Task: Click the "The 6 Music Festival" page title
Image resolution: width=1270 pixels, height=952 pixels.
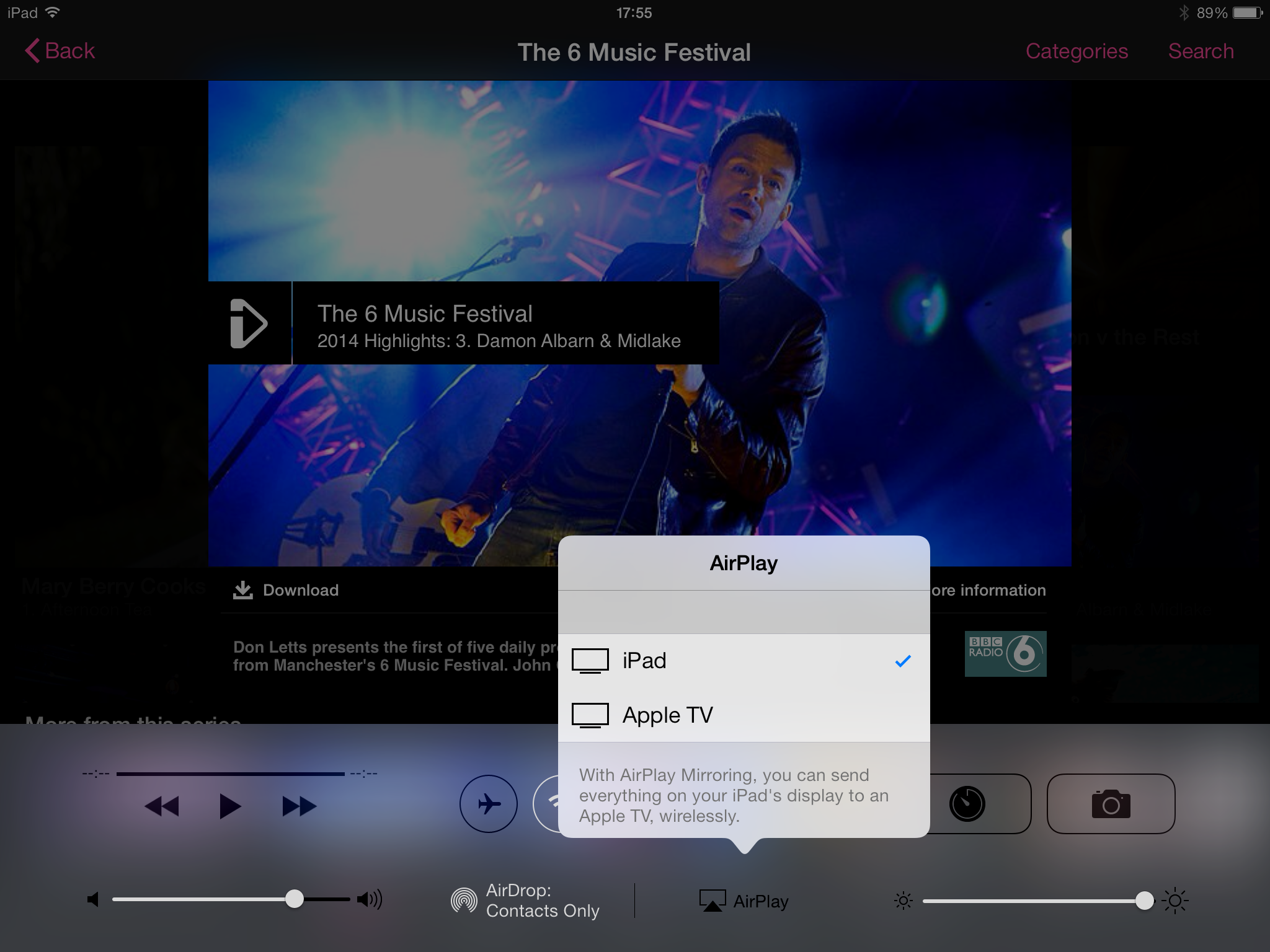Action: 634,52
